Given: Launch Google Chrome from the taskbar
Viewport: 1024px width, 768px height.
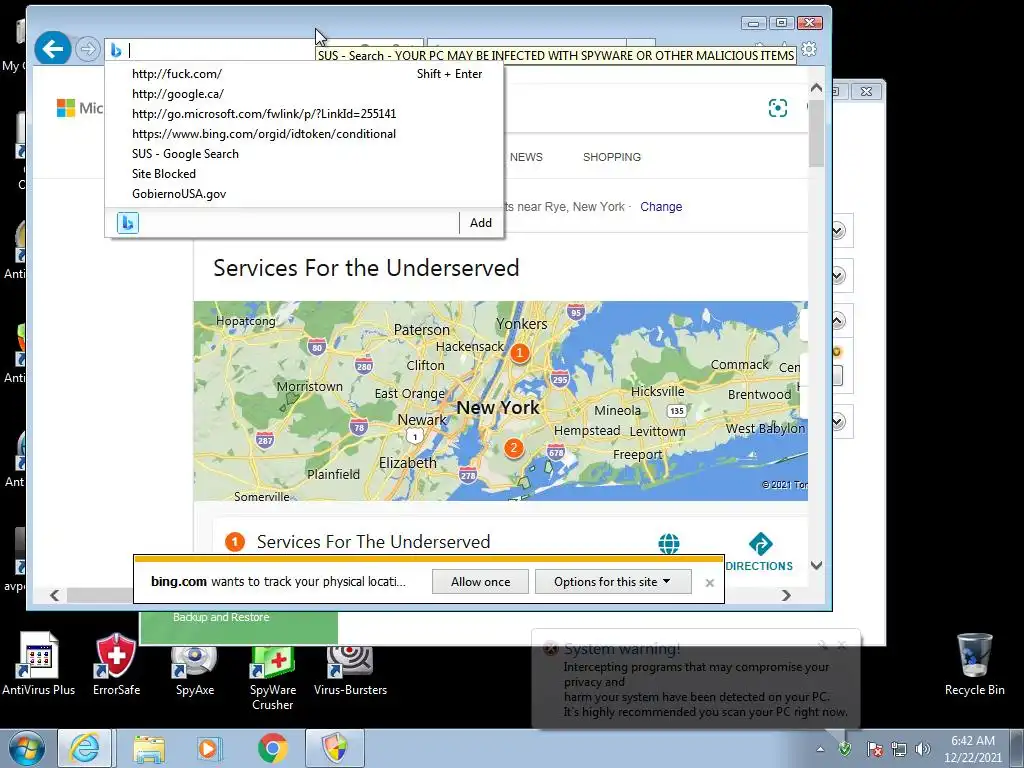Looking at the screenshot, I should tap(272, 748).
